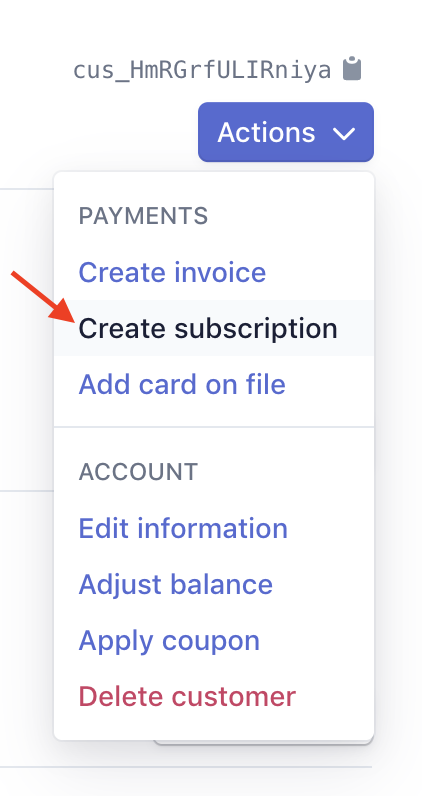Click the PAYMENTS section heading
This screenshot has width=422, height=796.
point(143,216)
